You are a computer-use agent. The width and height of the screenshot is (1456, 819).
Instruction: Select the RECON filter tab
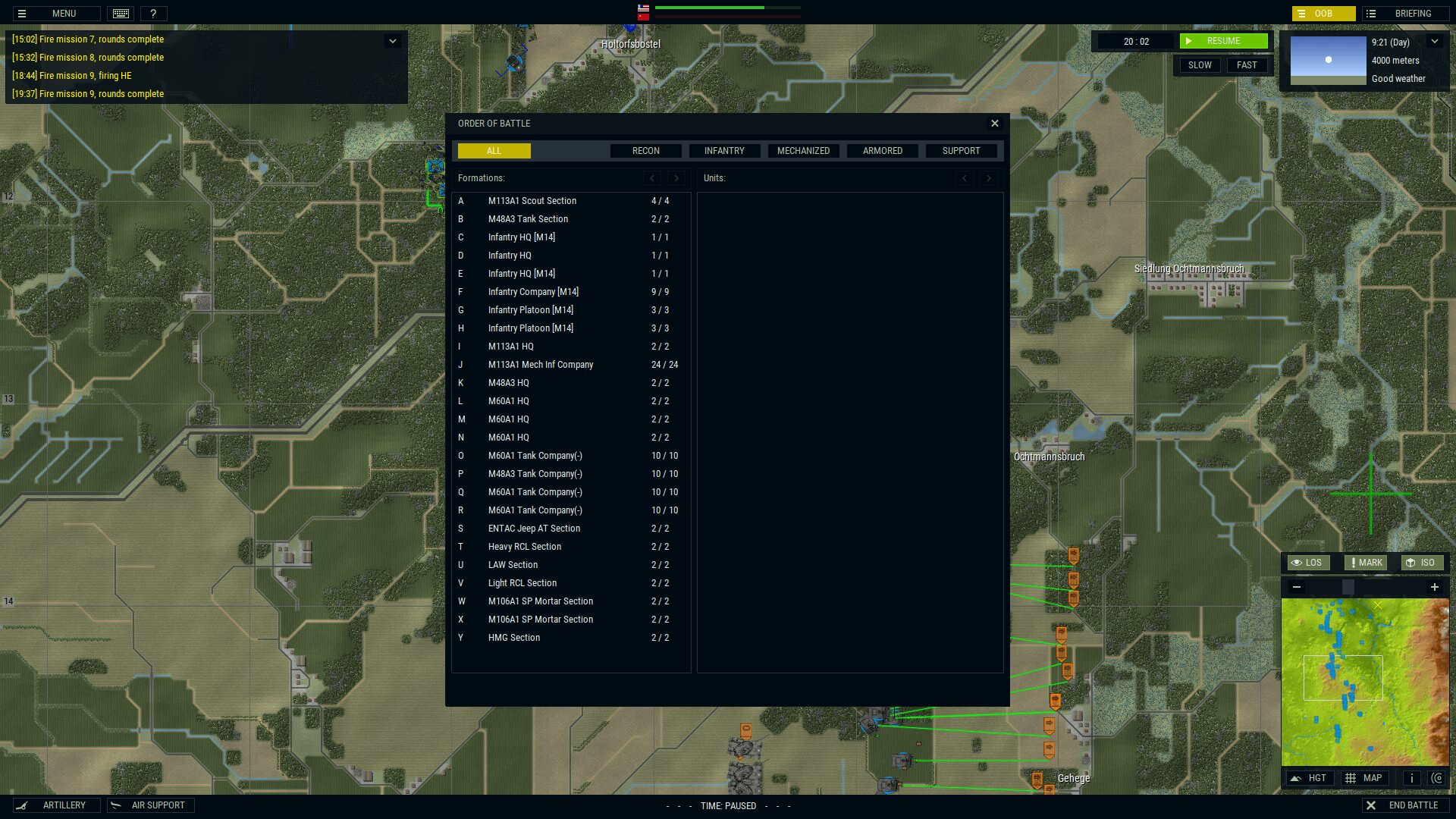(x=646, y=151)
